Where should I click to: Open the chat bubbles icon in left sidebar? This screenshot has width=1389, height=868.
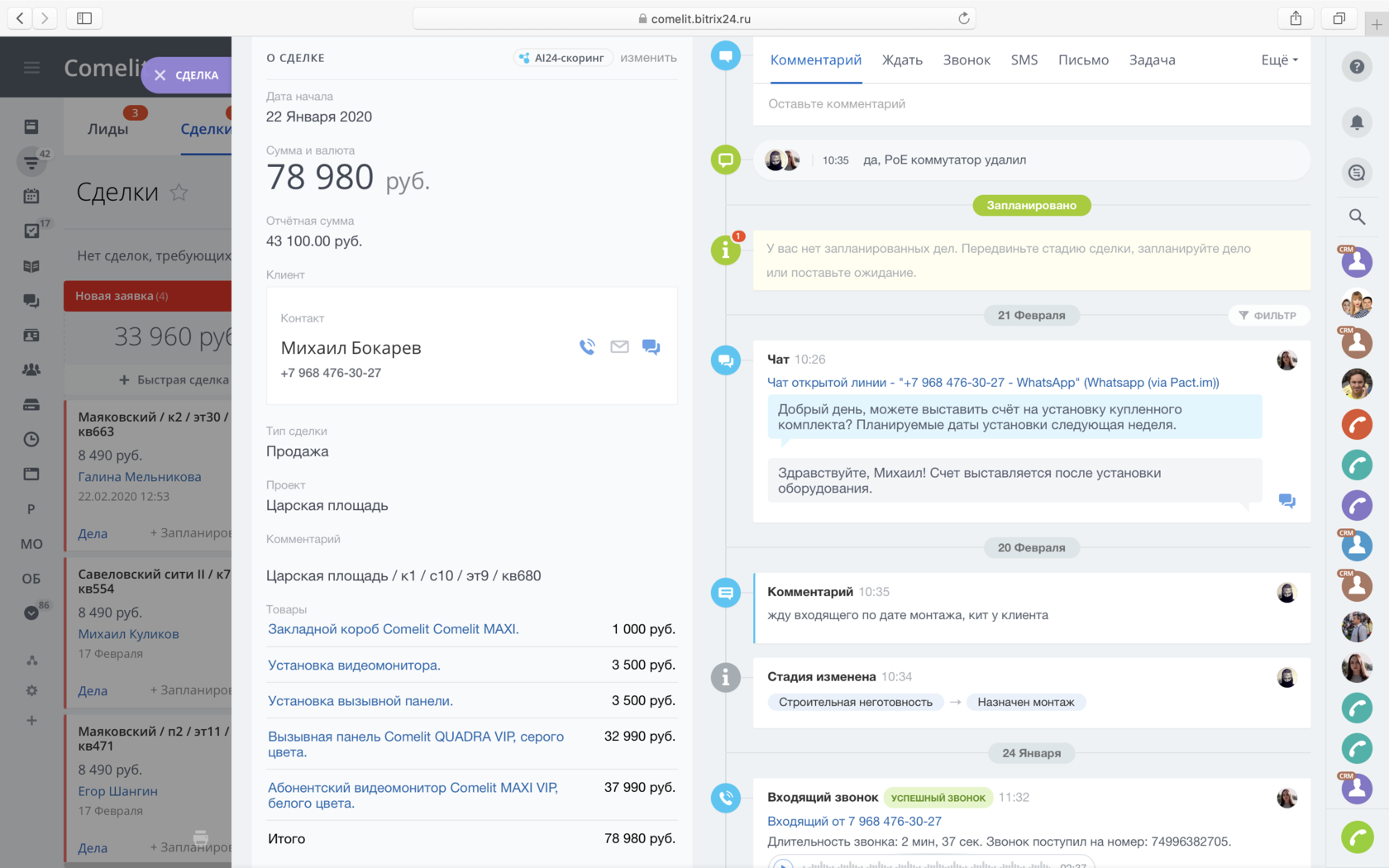click(x=31, y=301)
